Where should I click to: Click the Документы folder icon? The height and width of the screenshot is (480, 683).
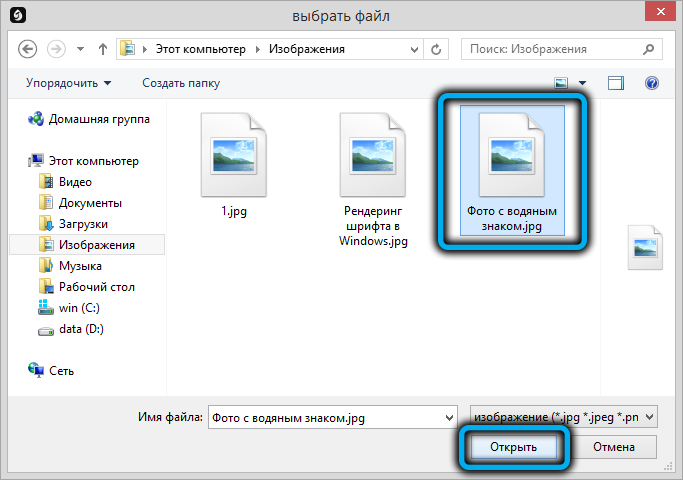coord(46,203)
